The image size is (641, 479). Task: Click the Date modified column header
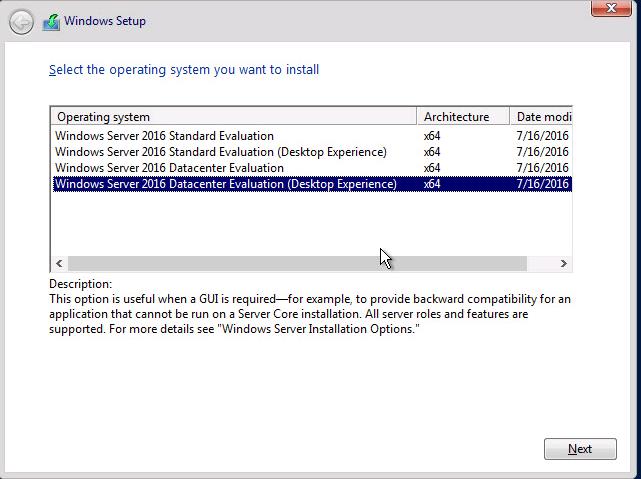point(541,117)
